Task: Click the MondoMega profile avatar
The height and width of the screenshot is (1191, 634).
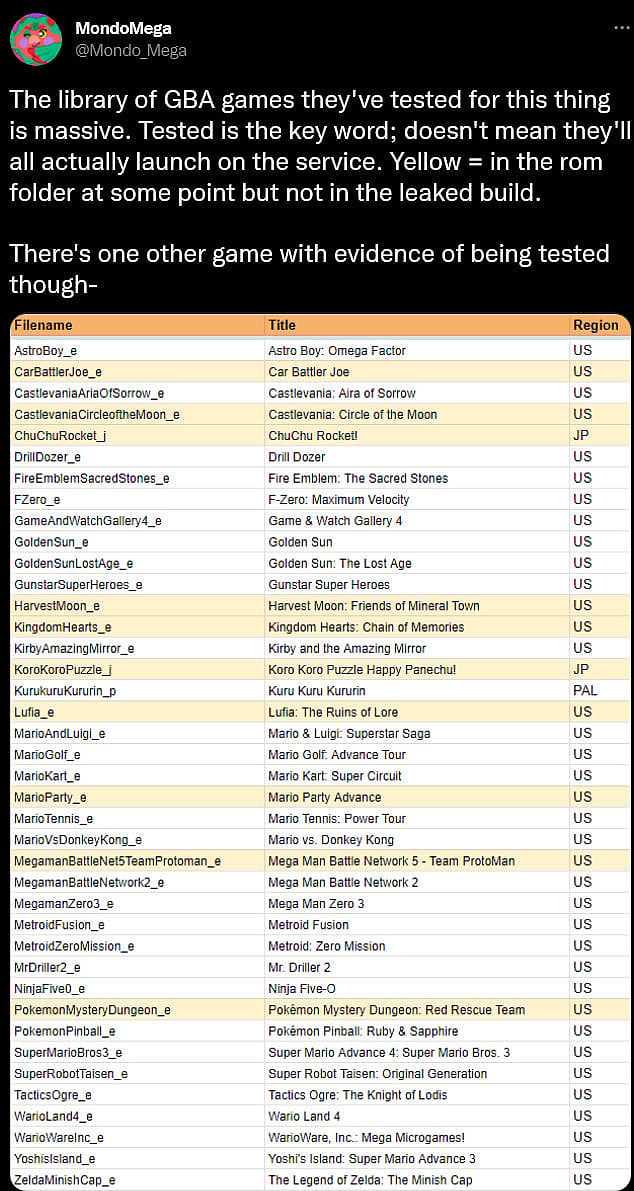Action: click(x=35, y=38)
